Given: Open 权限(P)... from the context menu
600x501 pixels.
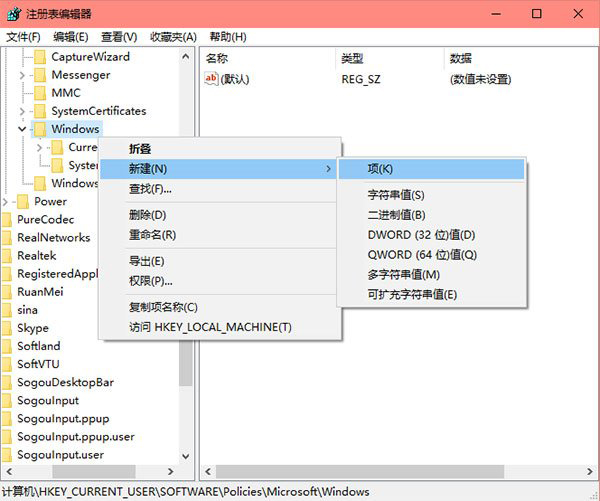Looking at the screenshot, I should click(x=220, y=281).
